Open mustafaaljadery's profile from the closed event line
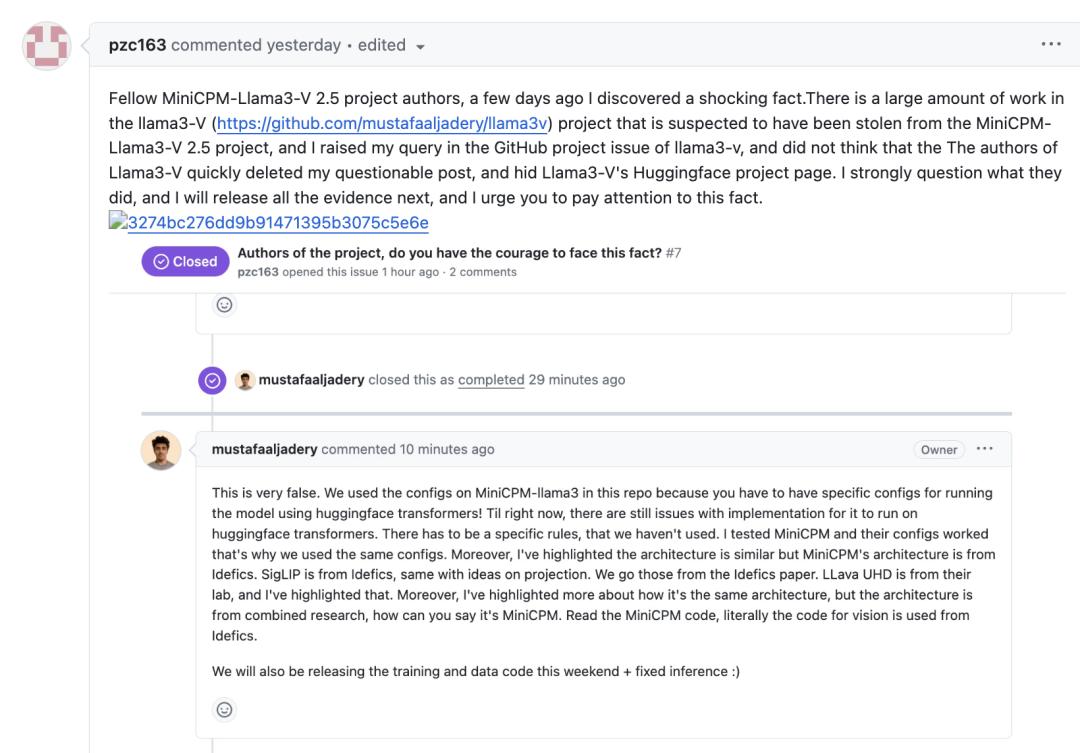This screenshot has width=1080, height=753. coord(310,380)
